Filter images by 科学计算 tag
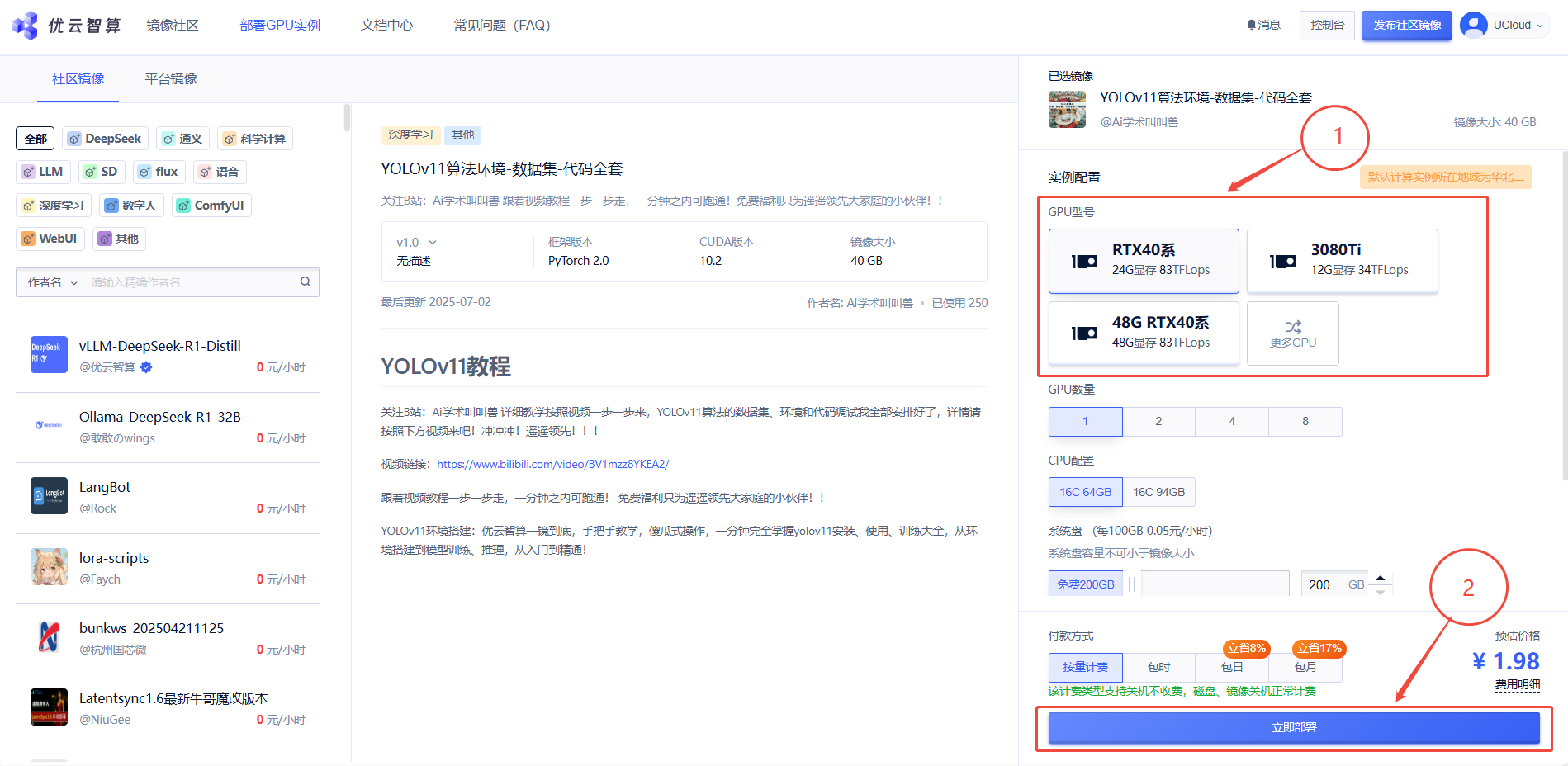 (x=255, y=139)
